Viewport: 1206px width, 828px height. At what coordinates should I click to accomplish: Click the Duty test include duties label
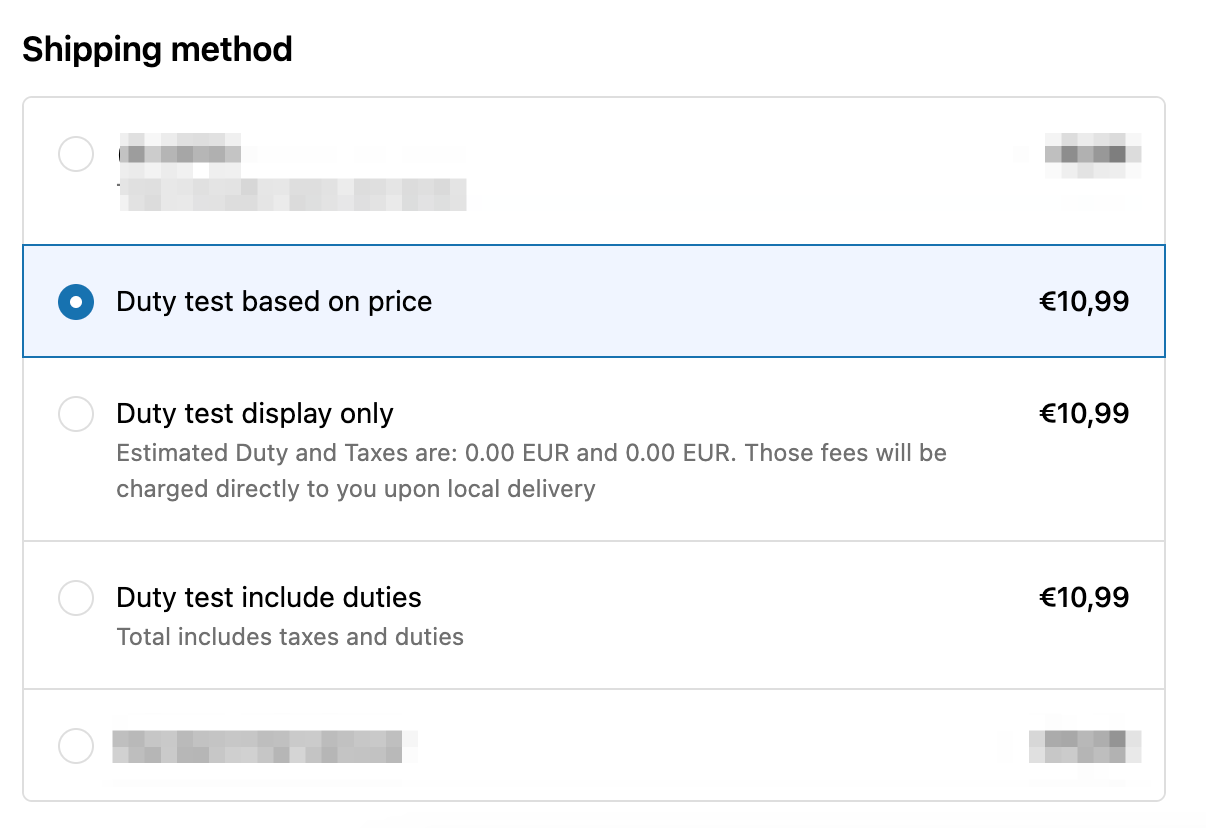click(x=269, y=597)
